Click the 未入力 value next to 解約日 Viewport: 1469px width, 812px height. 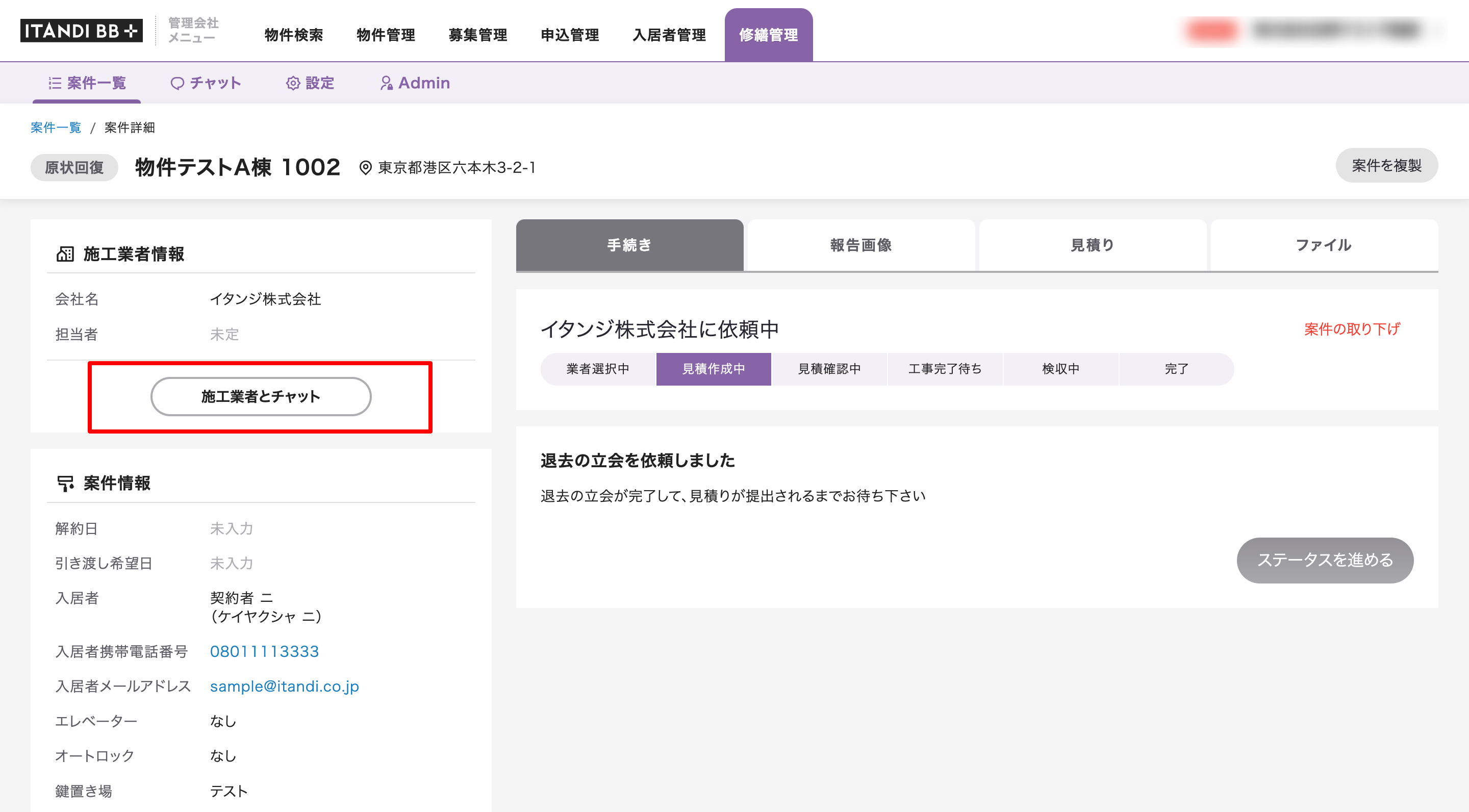[231, 528]
